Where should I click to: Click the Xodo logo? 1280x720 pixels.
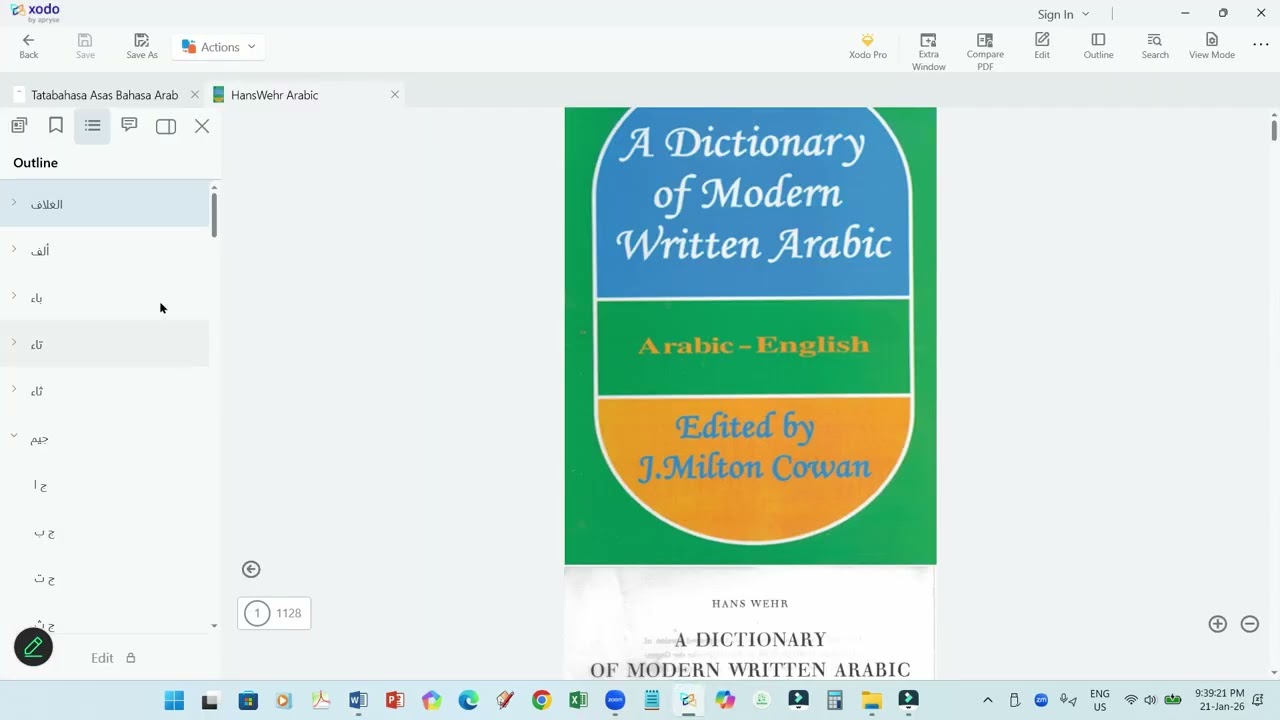35,11
